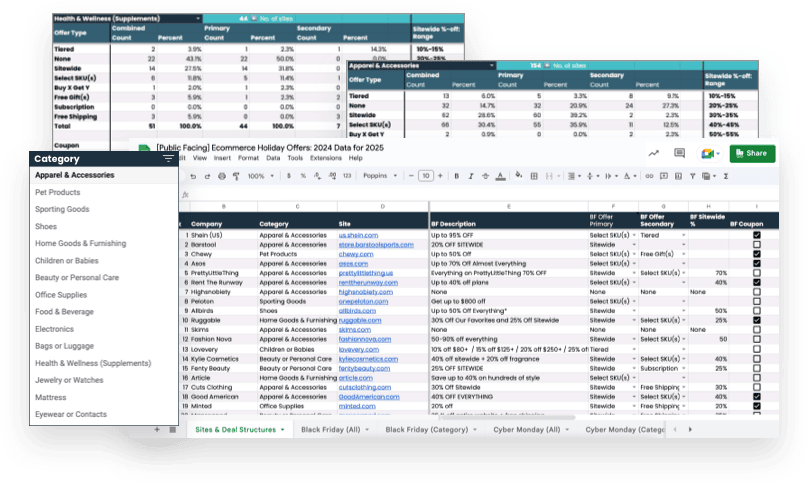Image resolution: width=808 pixels, height=483 pixels.
Task: Open the Poppins font dropdown
Action: [383, 176]
